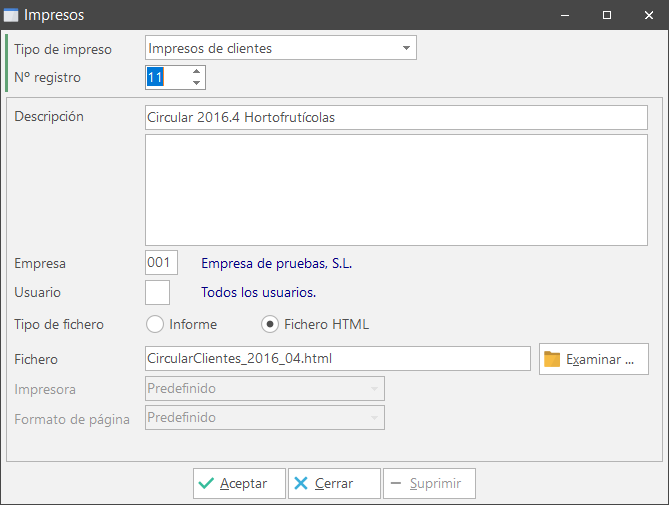Open the Formato de página dropdown

tap(374, 418)
